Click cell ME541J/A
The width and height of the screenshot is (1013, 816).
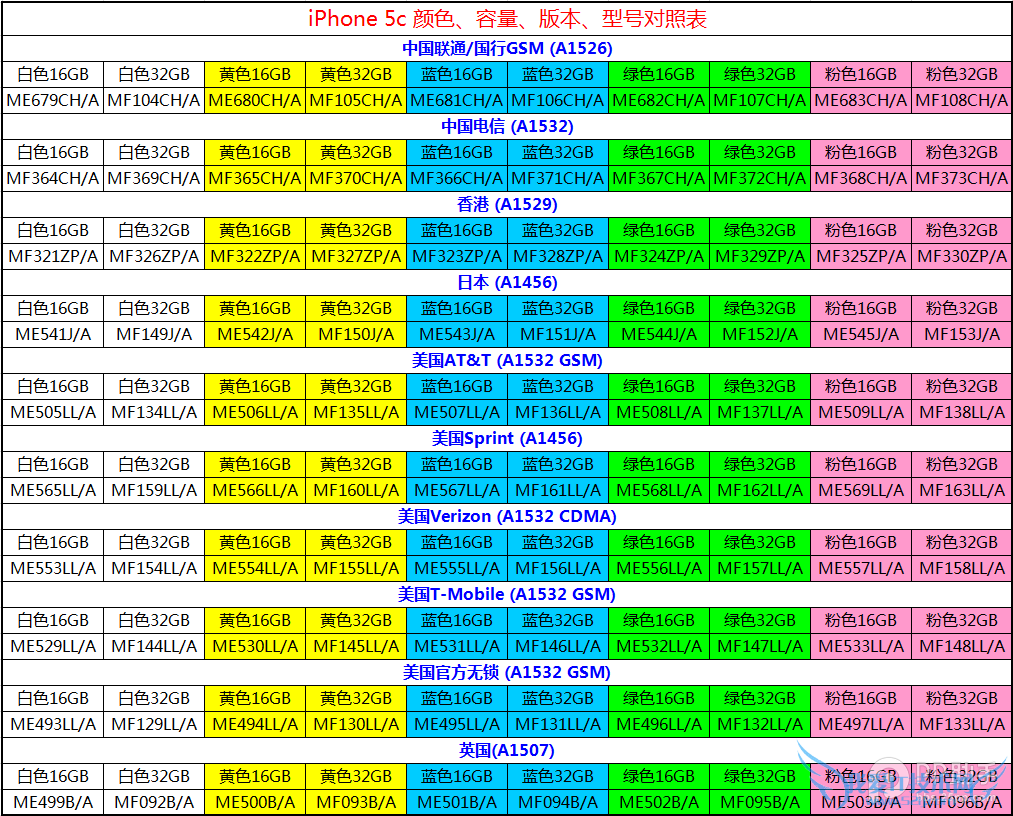pyautogui.click(x=53, y=335)
